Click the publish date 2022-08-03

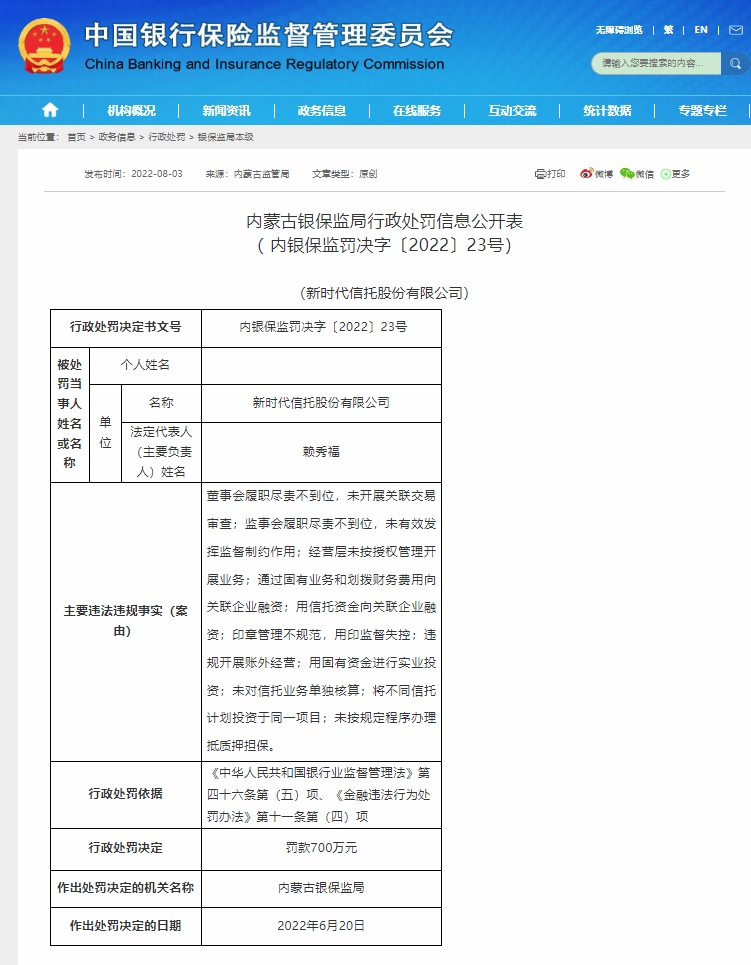157,174
